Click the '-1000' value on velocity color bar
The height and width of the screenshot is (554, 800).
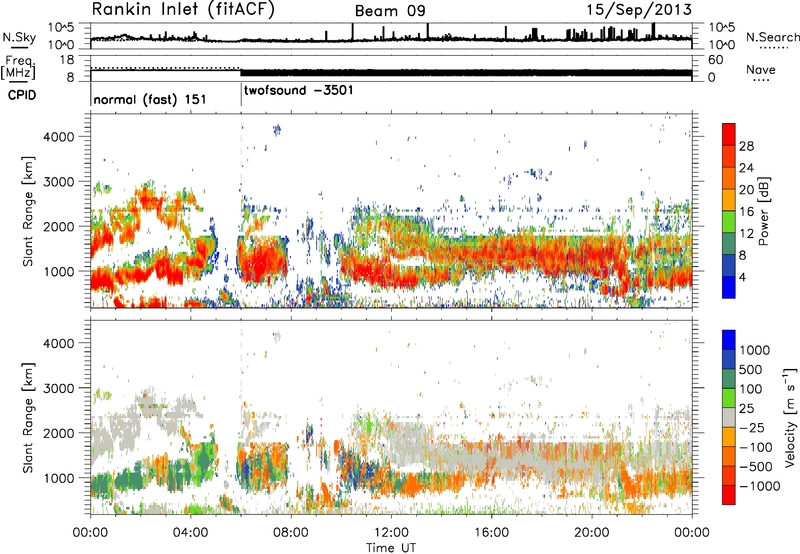click(759, 486)
